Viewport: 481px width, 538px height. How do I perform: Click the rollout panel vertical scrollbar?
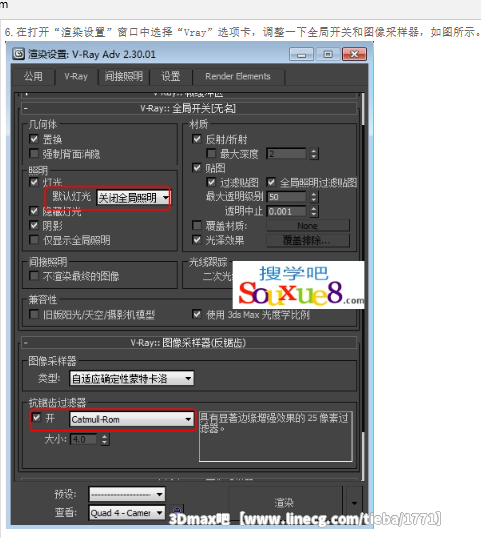click(362, 285)
